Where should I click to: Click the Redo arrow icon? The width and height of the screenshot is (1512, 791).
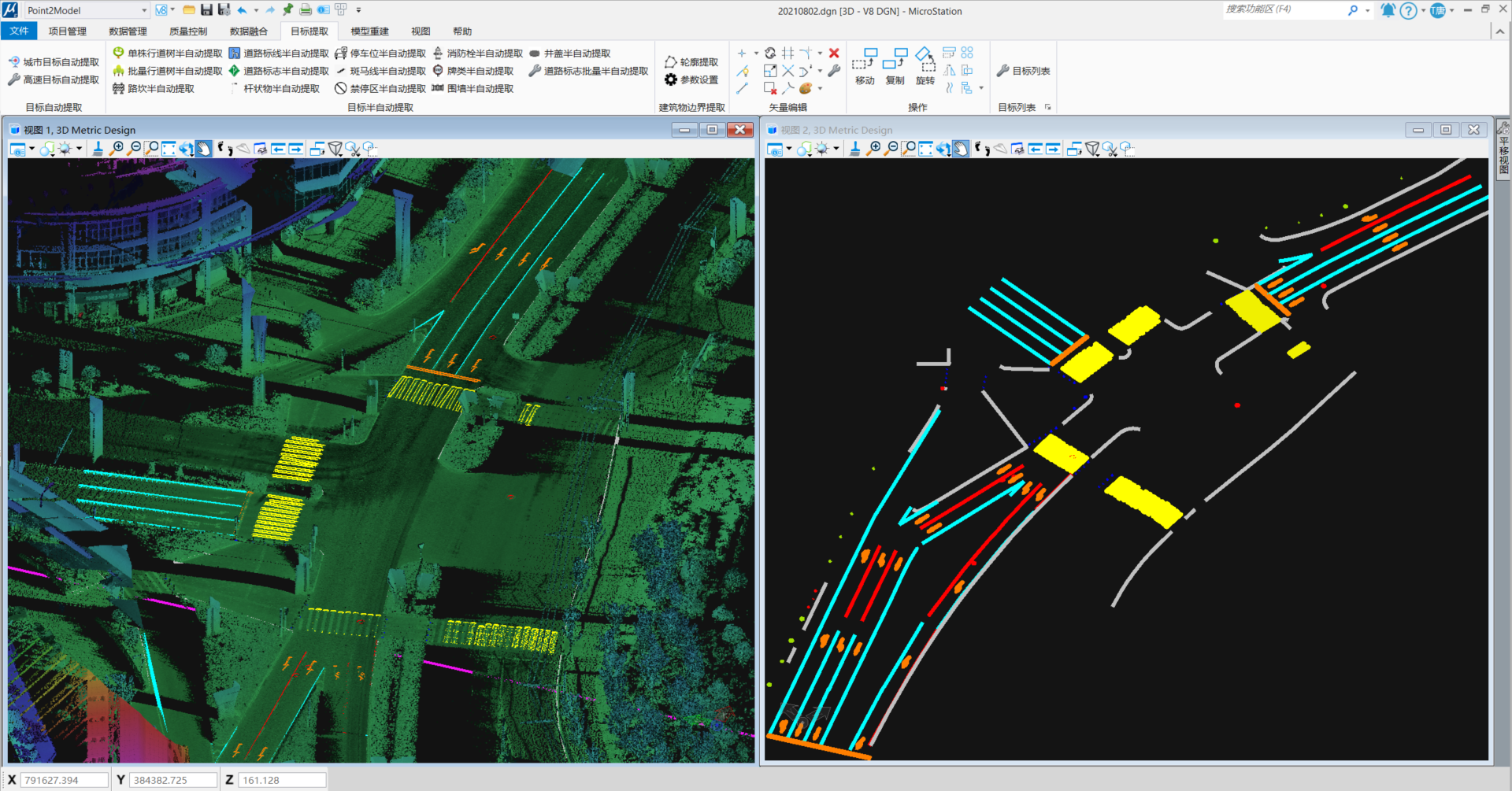click(x=270, y=10)
